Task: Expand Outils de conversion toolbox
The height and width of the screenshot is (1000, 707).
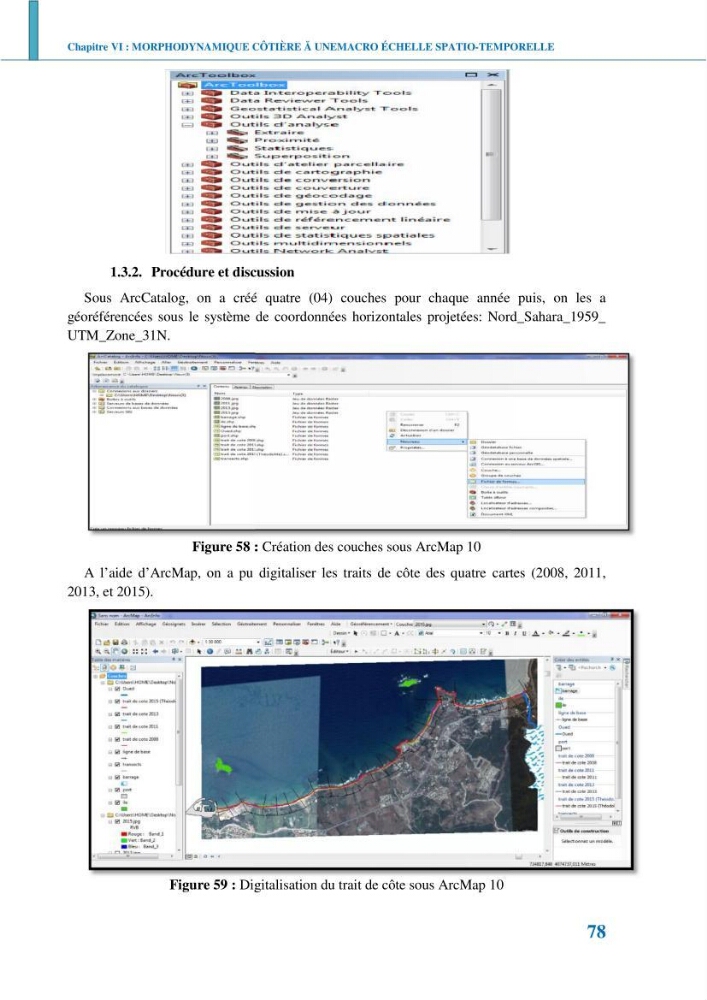Action: [187, 180]
